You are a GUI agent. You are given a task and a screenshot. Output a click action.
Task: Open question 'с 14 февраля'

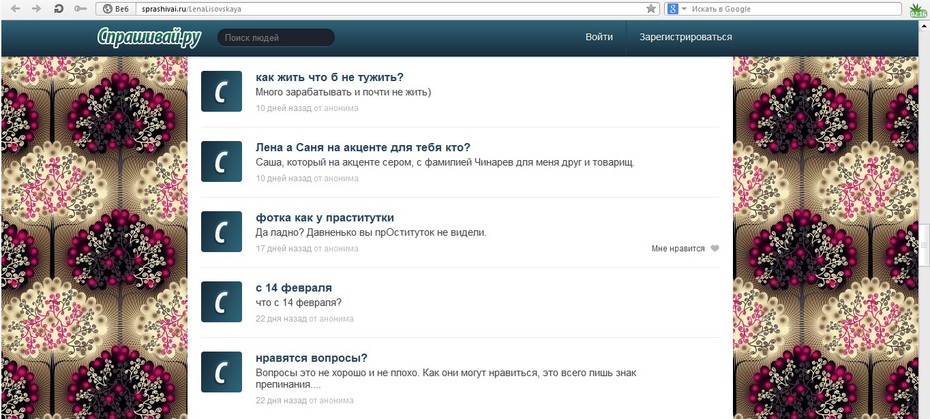click(294, 288)
